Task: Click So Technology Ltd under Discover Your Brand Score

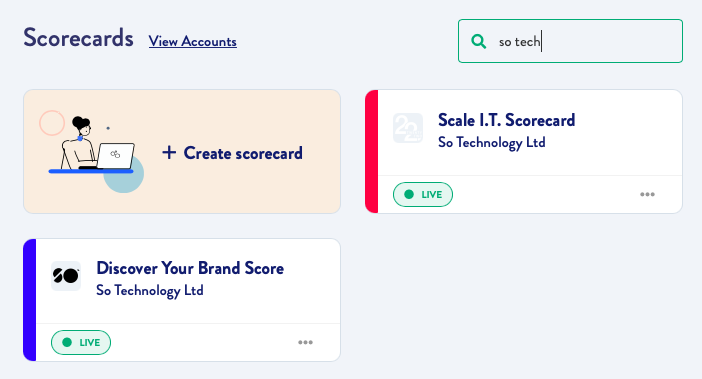Action: pos(150,290)
